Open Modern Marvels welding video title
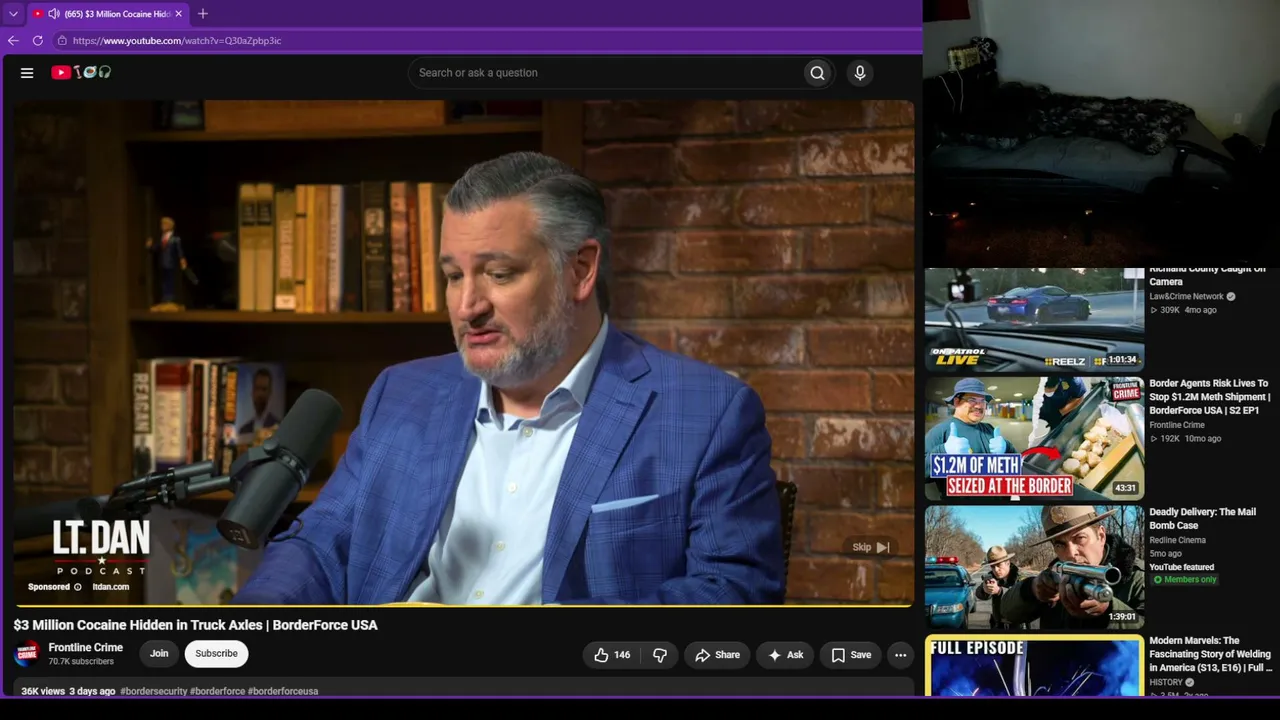The height and width of the screenshot is (720, 1280). pyautogui.click(x=1211, y=654)
